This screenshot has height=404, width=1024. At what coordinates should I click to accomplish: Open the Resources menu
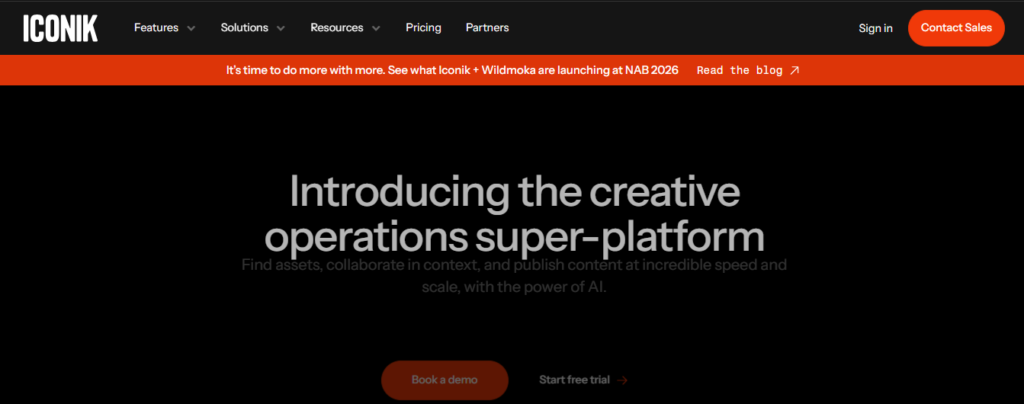337,28
